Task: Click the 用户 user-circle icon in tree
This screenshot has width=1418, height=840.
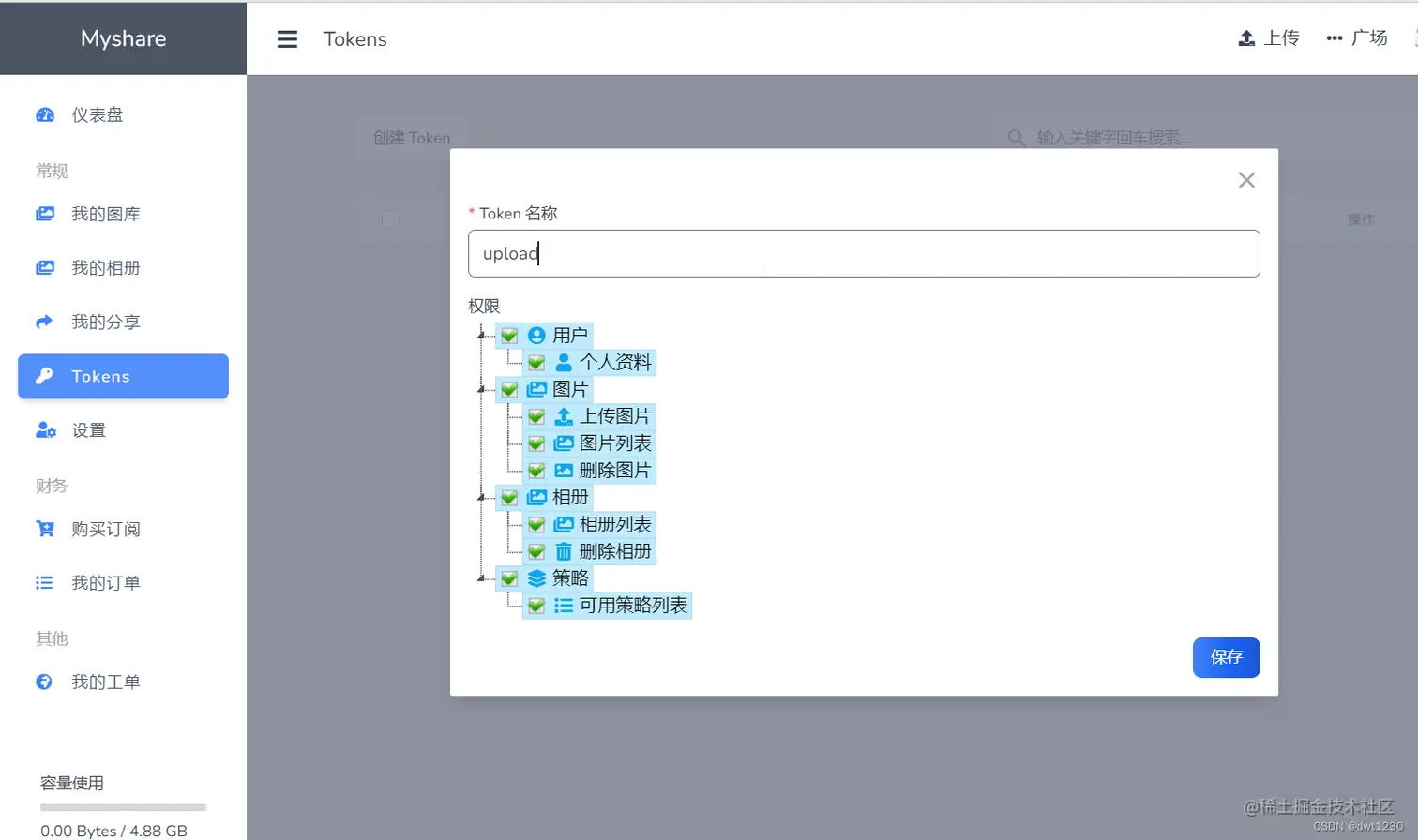Action: pos(536,335)
